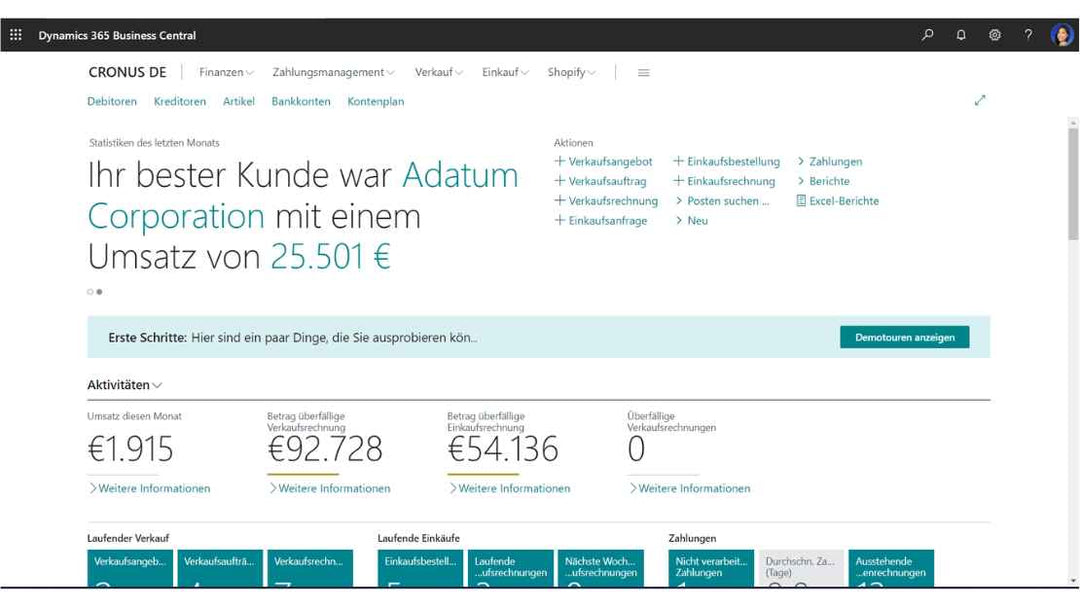Open the settings gear icon
The image size is (1080, 607).
pyautogui.click(x=995, y=35)
